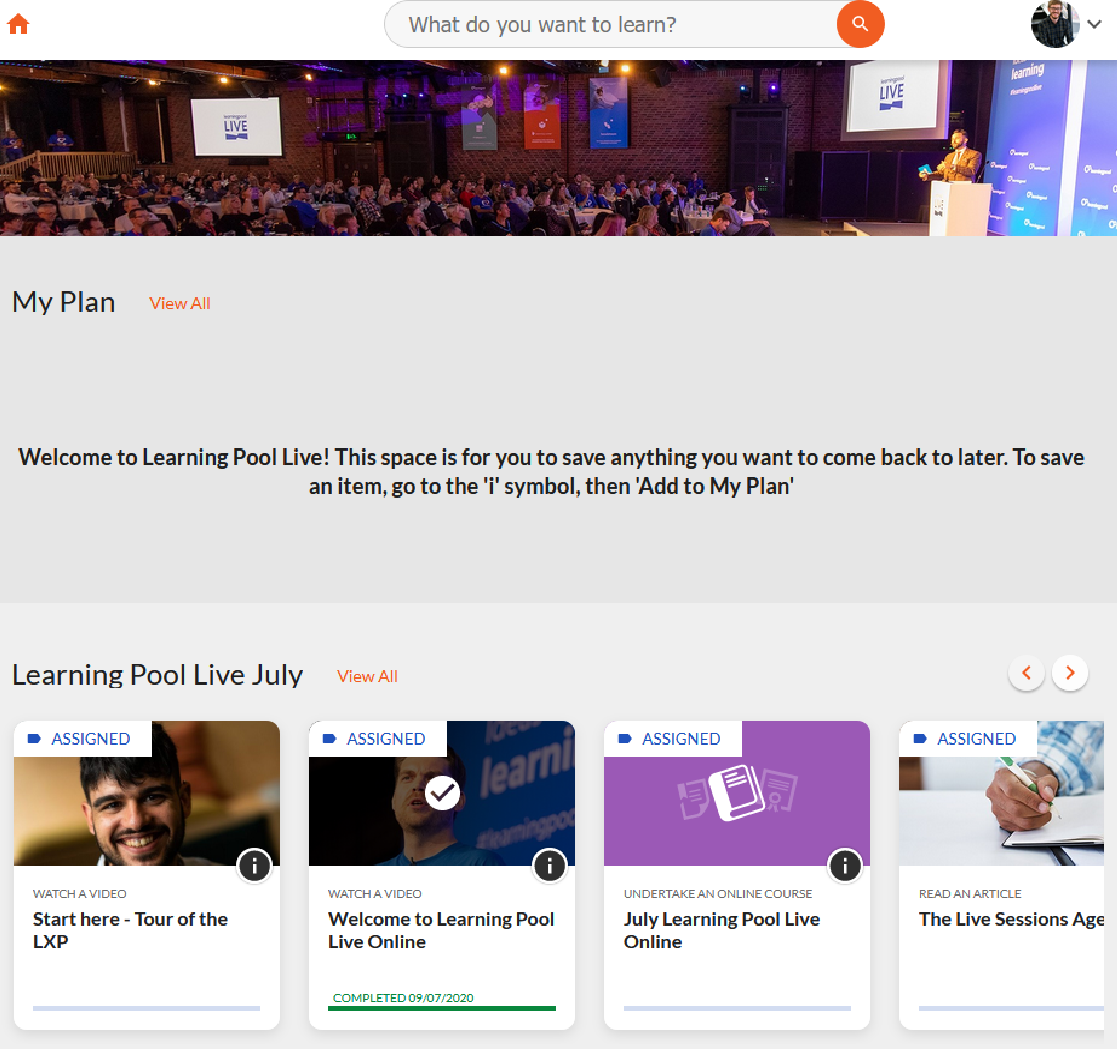
Task: Click the orange search magnifier icon
Action: coord(860,24)
